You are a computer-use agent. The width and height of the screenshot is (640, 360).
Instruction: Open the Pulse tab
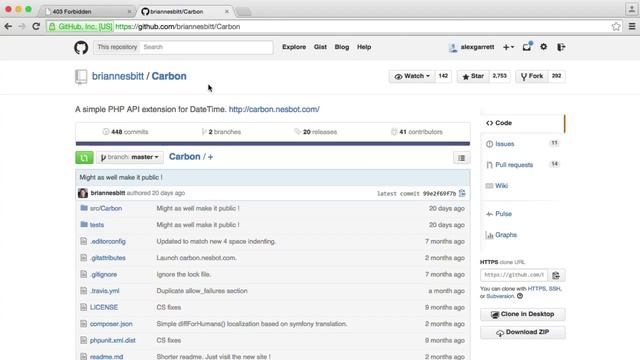pos(522,214)
